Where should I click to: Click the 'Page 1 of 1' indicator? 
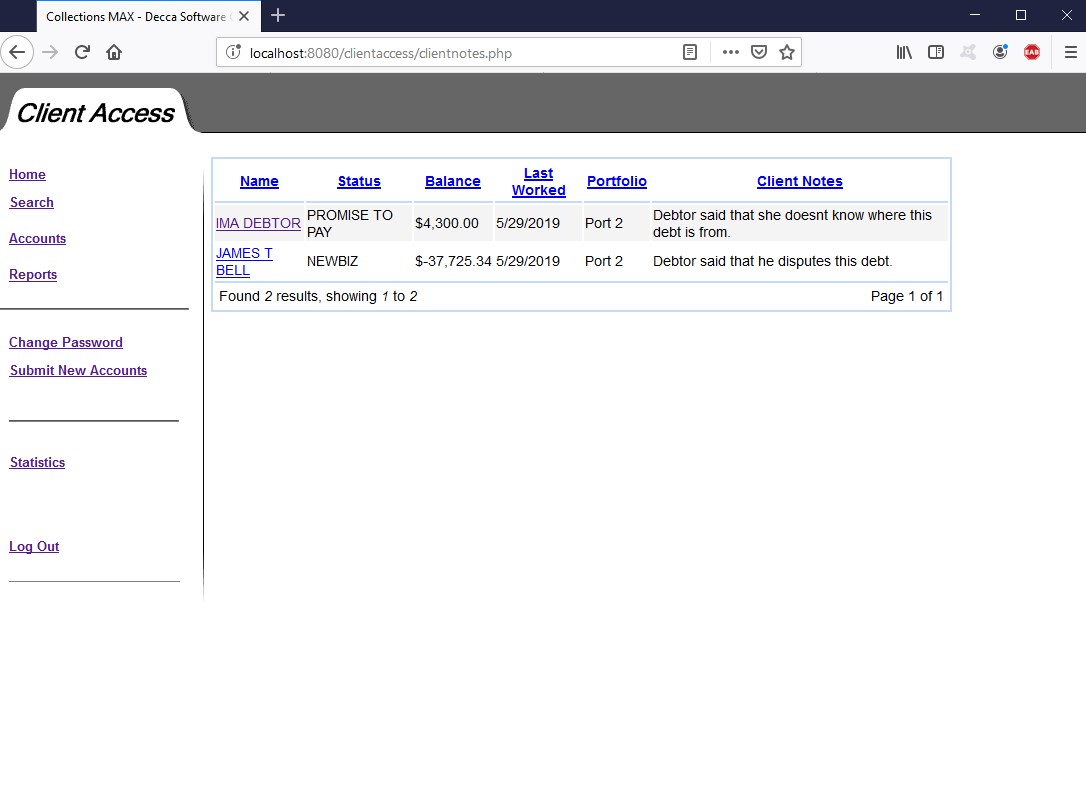(x=907, y=296)
